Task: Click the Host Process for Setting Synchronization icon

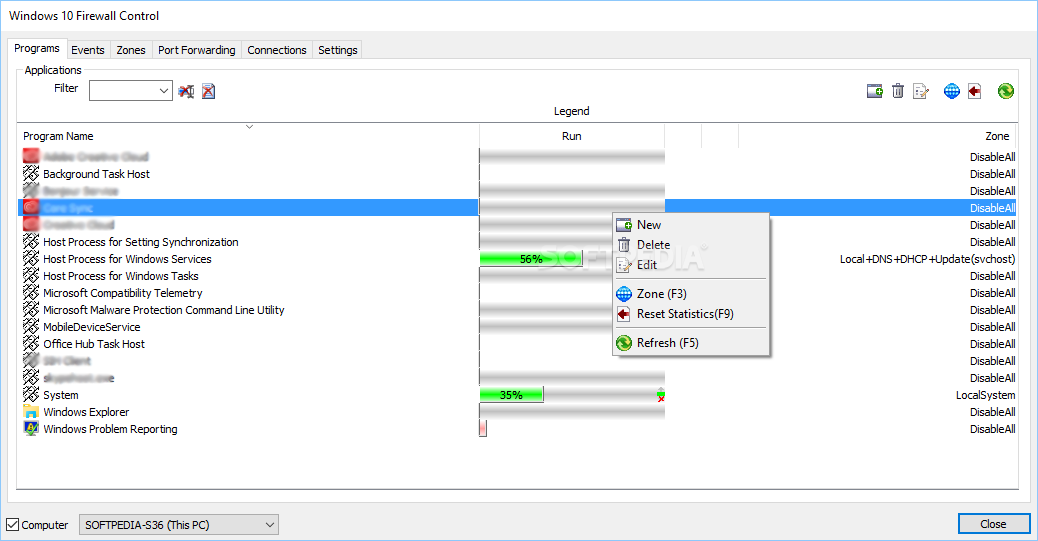Action: 31,242
